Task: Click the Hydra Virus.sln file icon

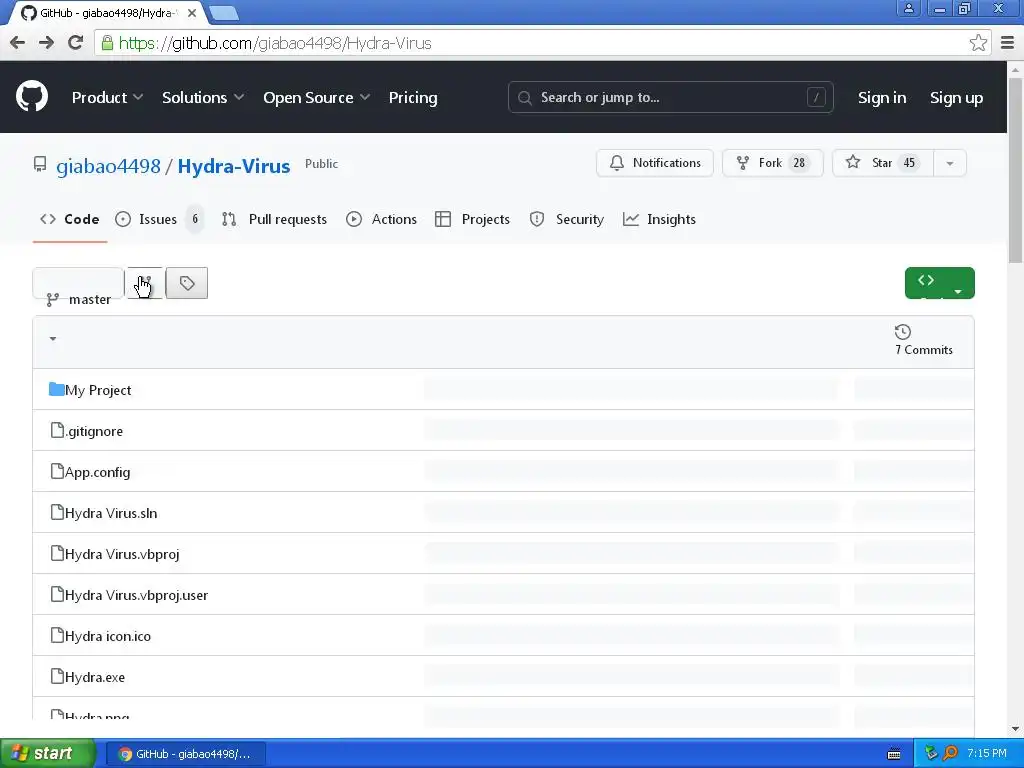Action: 57,513
